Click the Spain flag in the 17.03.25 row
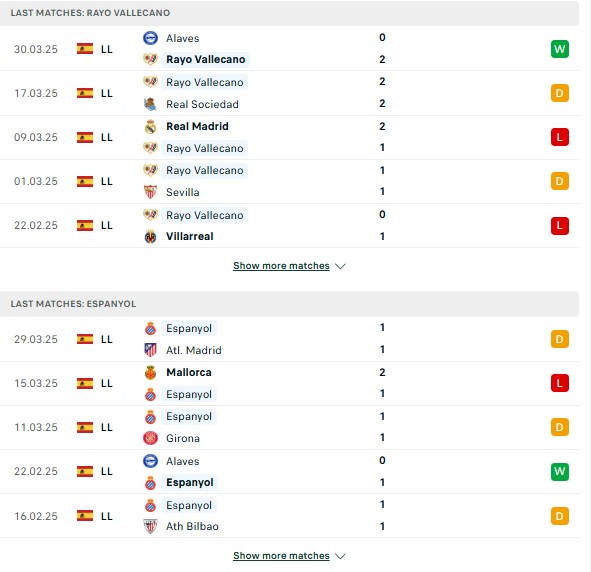Screen dimensions: 591x572 click(x=85, y=93)
